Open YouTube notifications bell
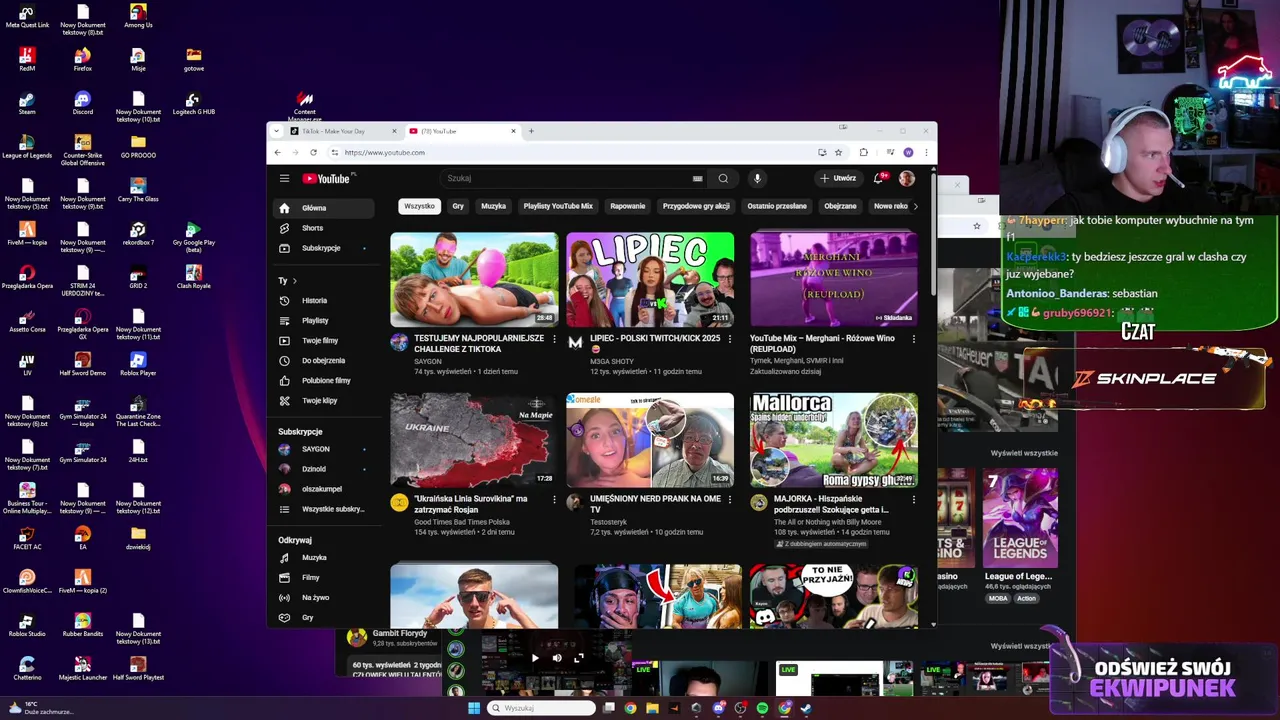 coord(879,178)
